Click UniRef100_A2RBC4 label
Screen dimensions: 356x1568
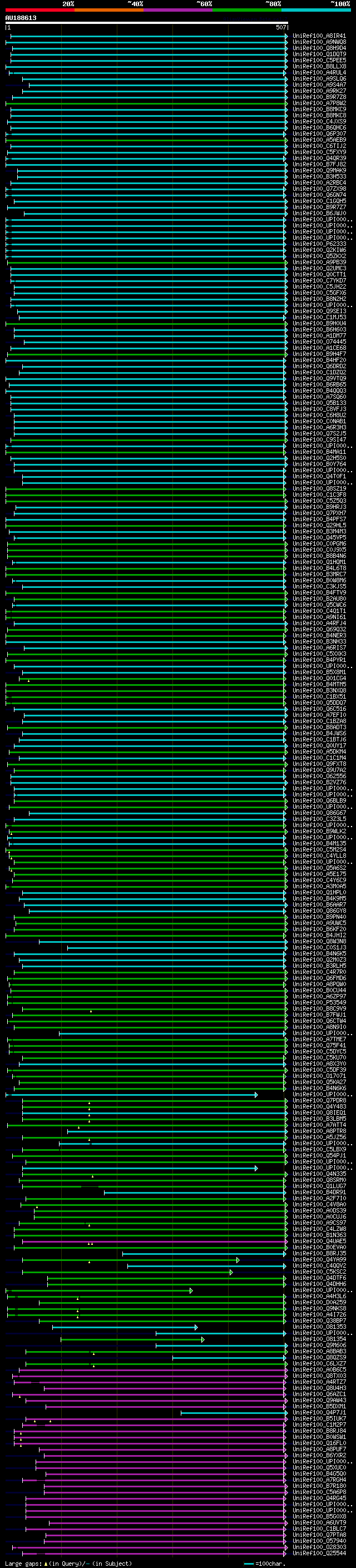pyautogui.click(x=319, y=182)
